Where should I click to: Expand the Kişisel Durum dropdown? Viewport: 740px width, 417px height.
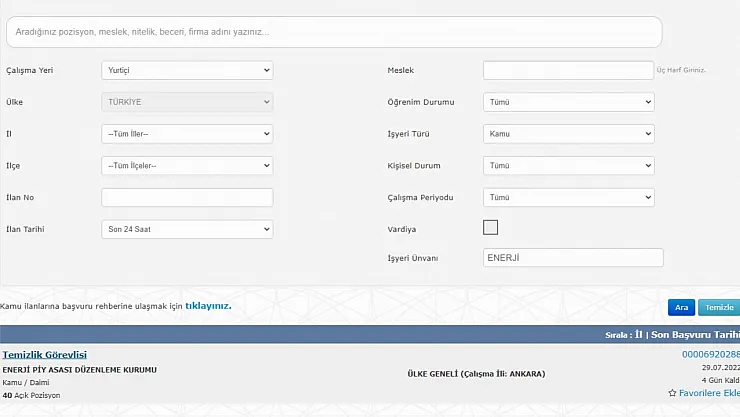click(x=568, y=166)
